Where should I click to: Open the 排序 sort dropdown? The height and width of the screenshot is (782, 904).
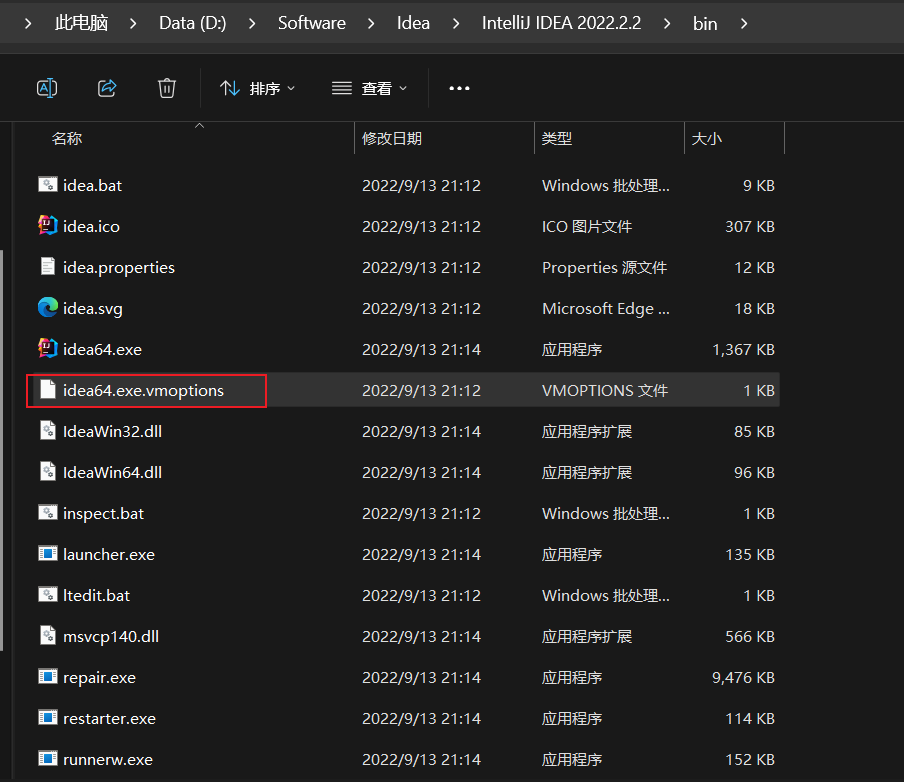[257, 88]
